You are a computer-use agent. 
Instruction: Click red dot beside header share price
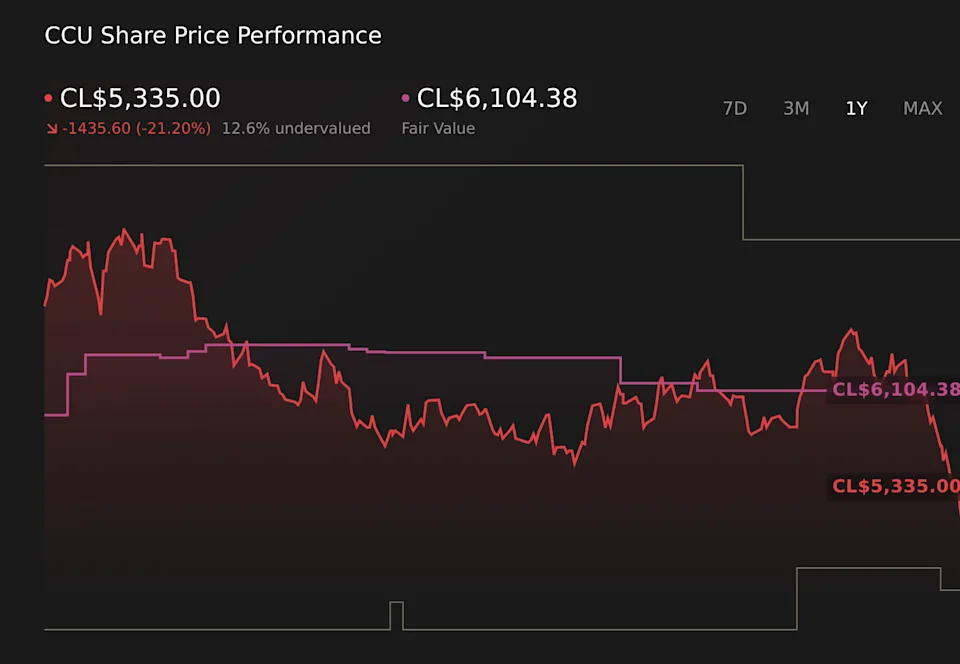click(x=49, y=99)
